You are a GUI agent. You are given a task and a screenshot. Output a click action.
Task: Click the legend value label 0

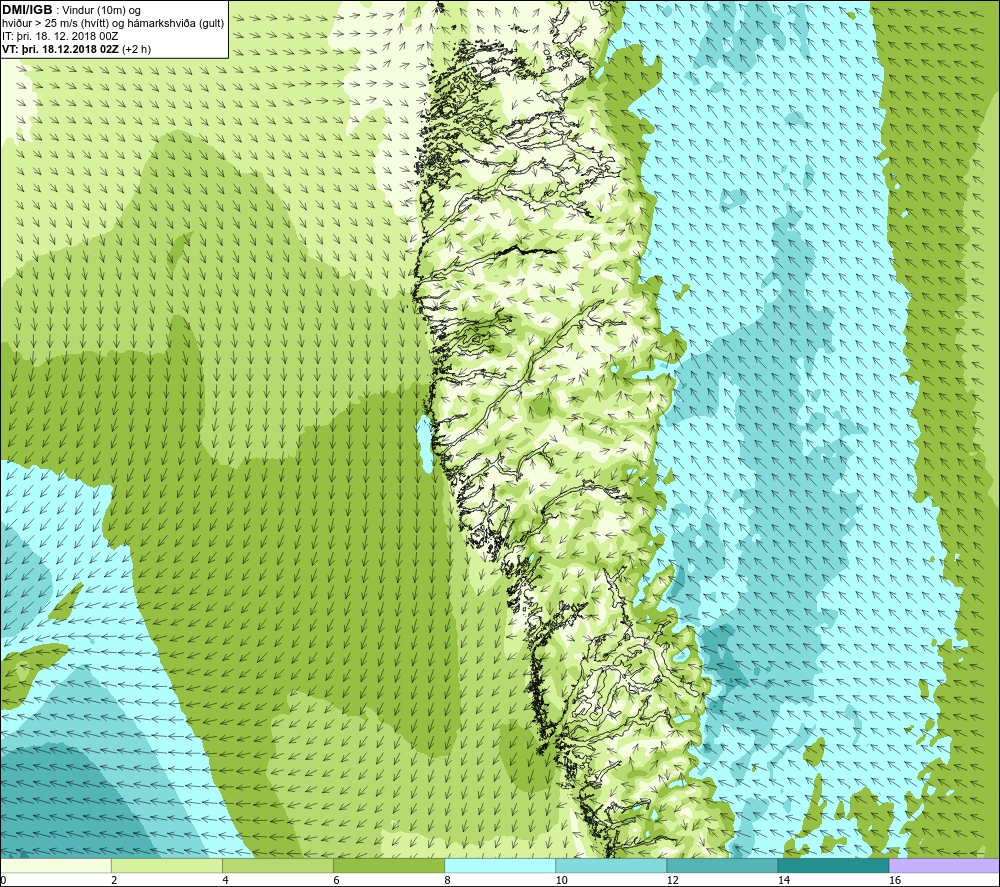coord(3,881)
